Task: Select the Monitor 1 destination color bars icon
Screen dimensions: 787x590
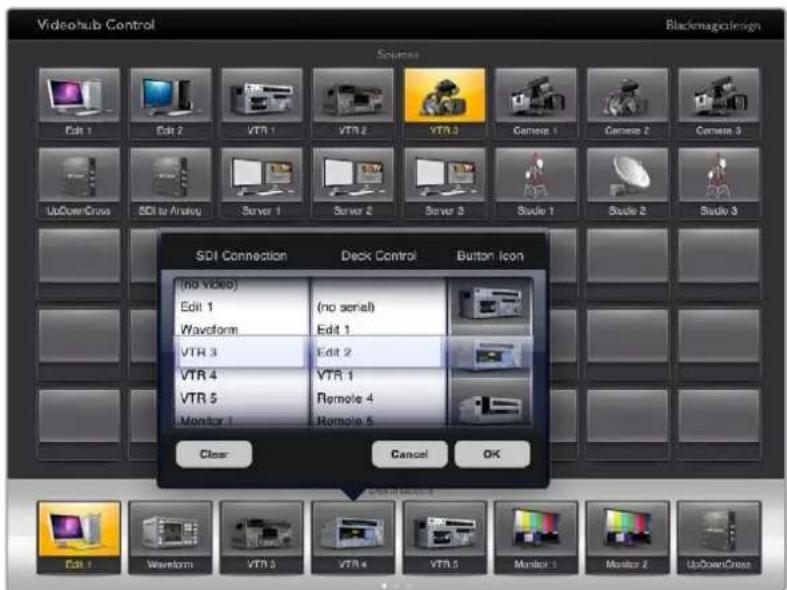Action: [x=536, y=528]
